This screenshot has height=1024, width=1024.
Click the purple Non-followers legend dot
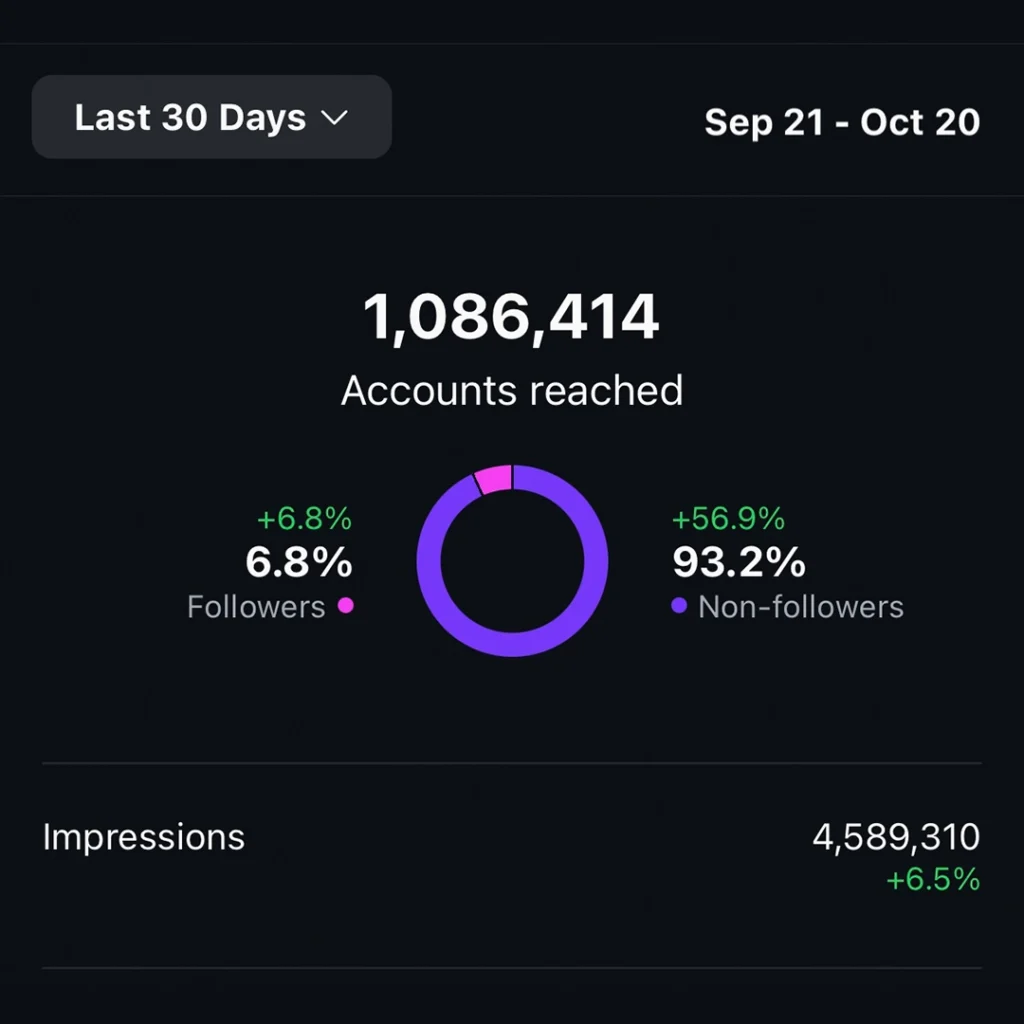click(679, 605)
